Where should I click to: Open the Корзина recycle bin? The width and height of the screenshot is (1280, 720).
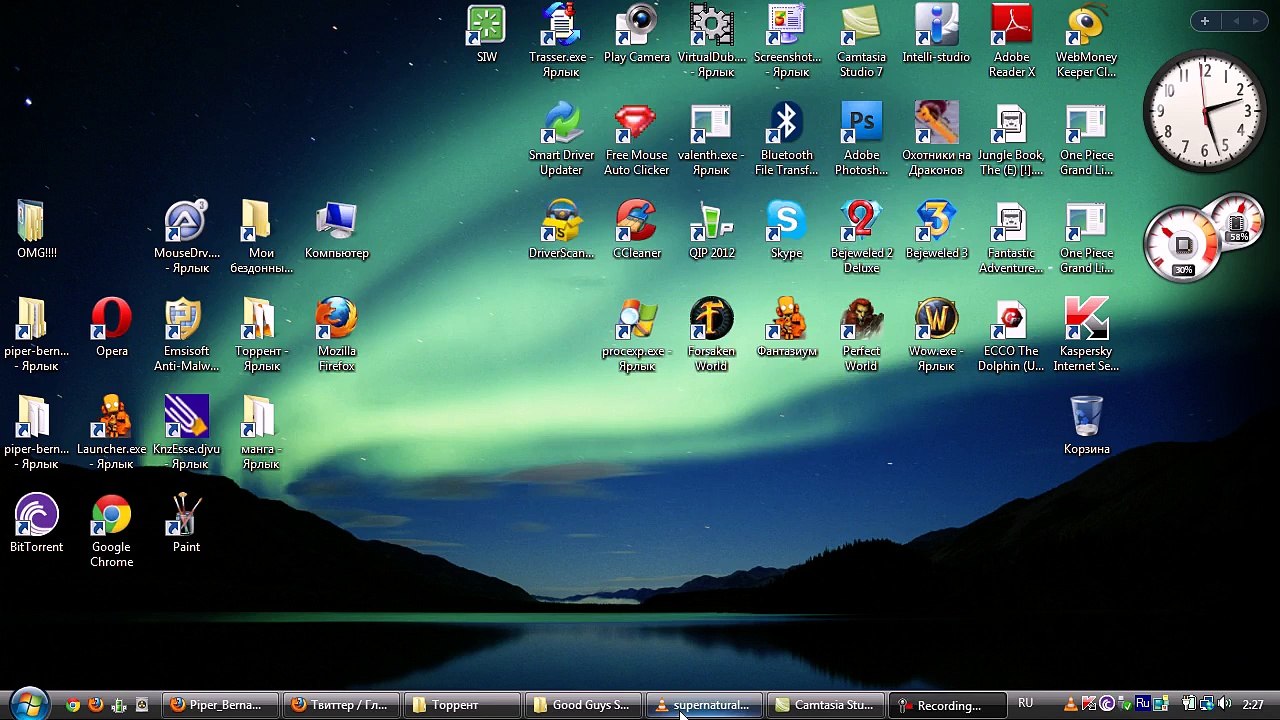click(1086, 426)
